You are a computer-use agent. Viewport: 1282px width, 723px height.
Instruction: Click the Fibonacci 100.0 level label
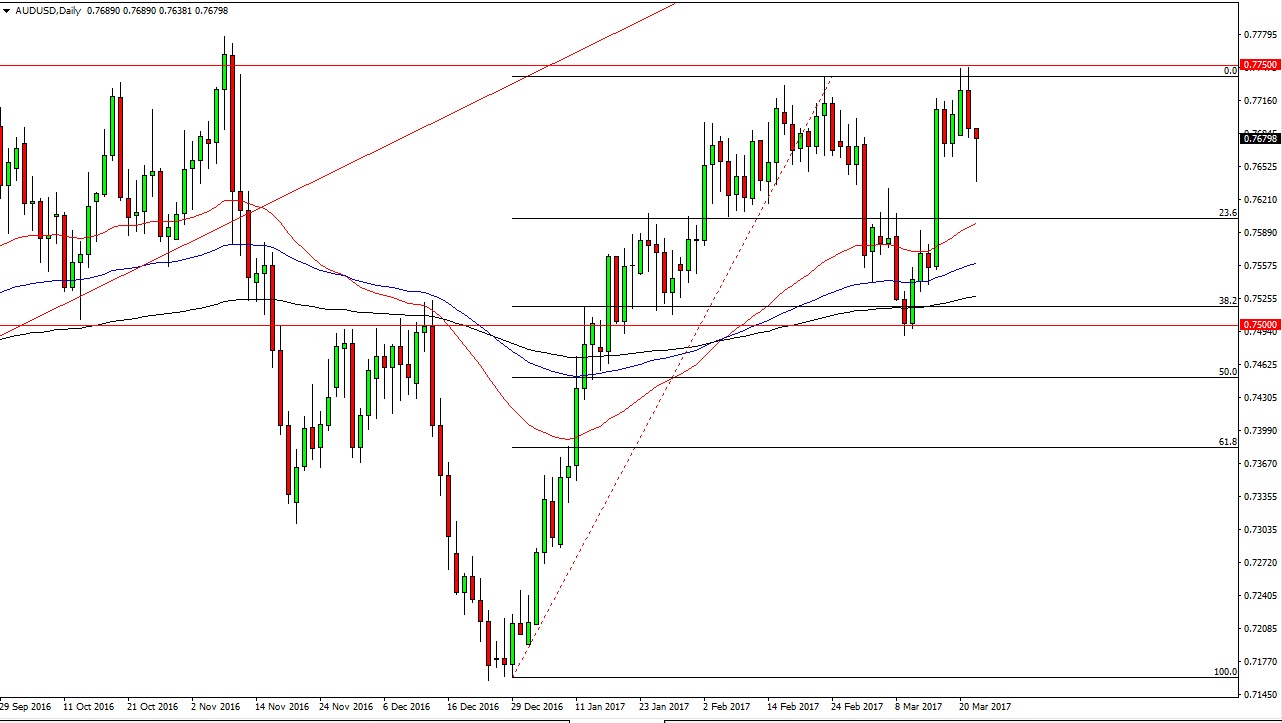coord(1225,671)
